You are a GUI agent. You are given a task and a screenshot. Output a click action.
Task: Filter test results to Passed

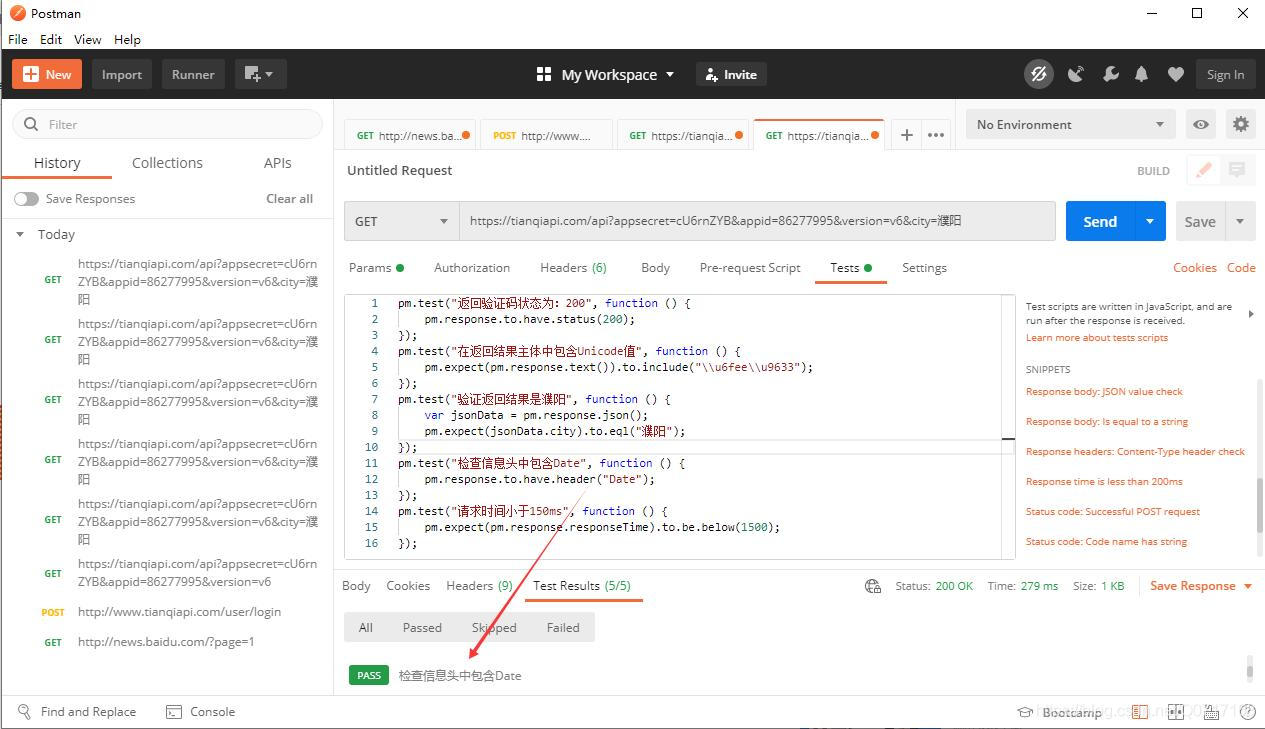[x=422, y=627]
